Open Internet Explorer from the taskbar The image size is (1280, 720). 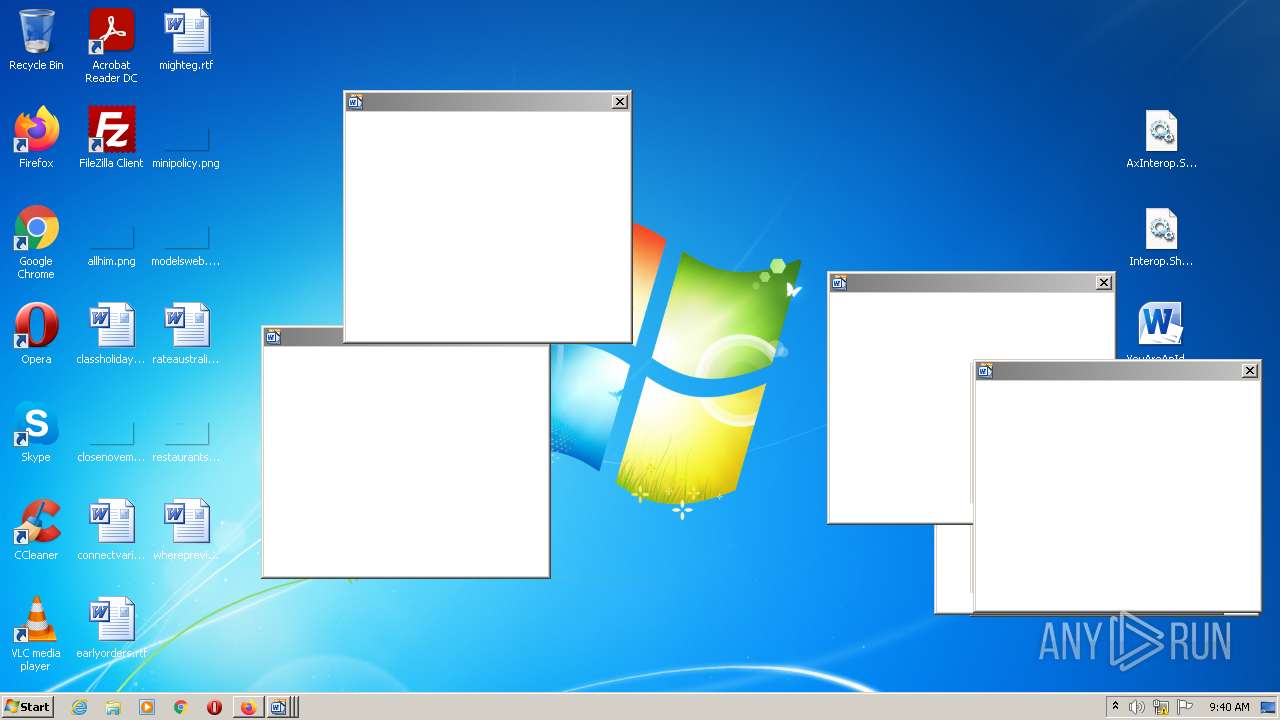click(x=79, y=707)
